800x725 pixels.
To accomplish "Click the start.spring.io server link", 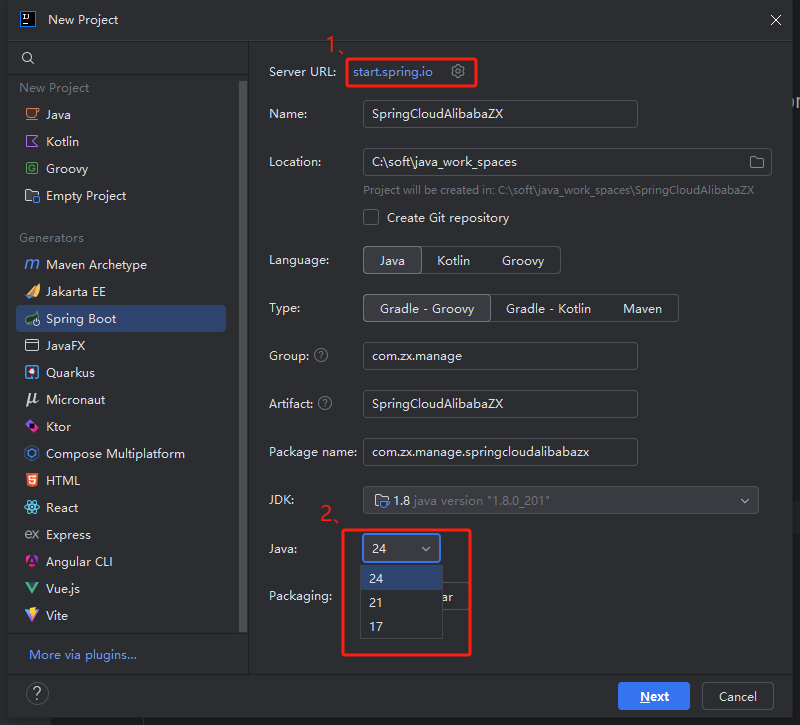I will [x=392, y=72].
